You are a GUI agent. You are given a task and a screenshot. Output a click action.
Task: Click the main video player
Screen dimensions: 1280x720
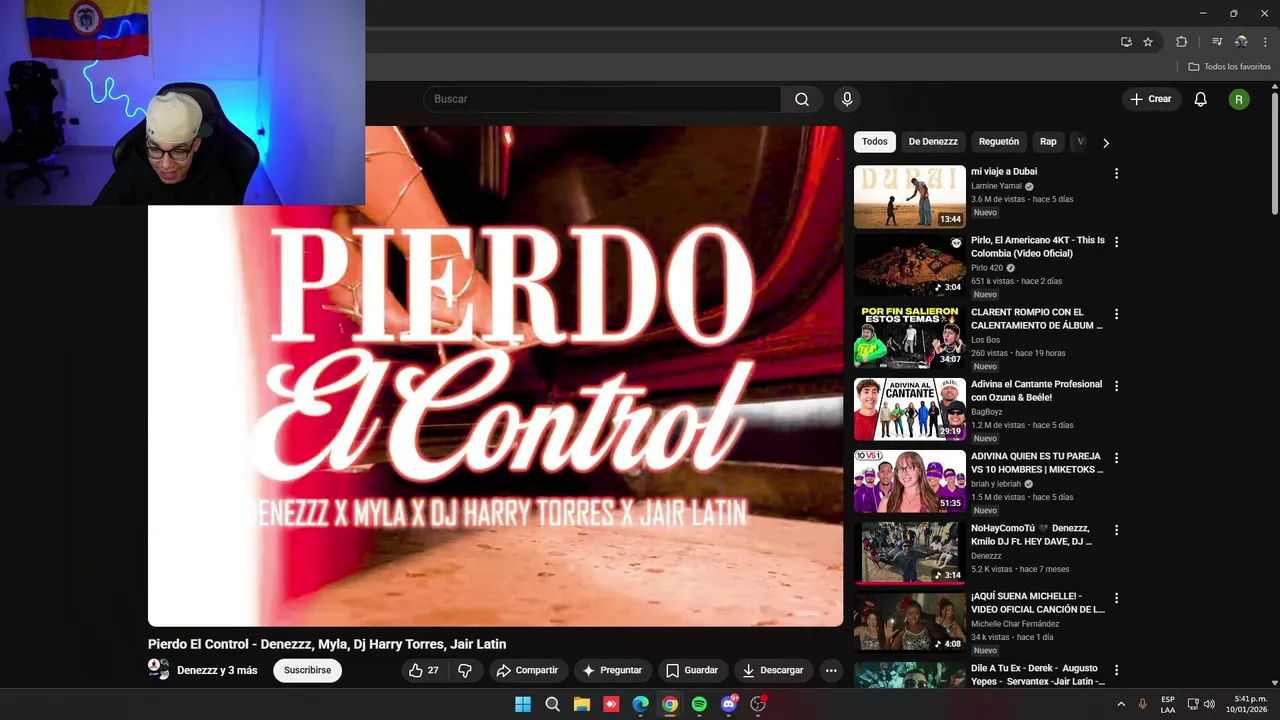496,376
